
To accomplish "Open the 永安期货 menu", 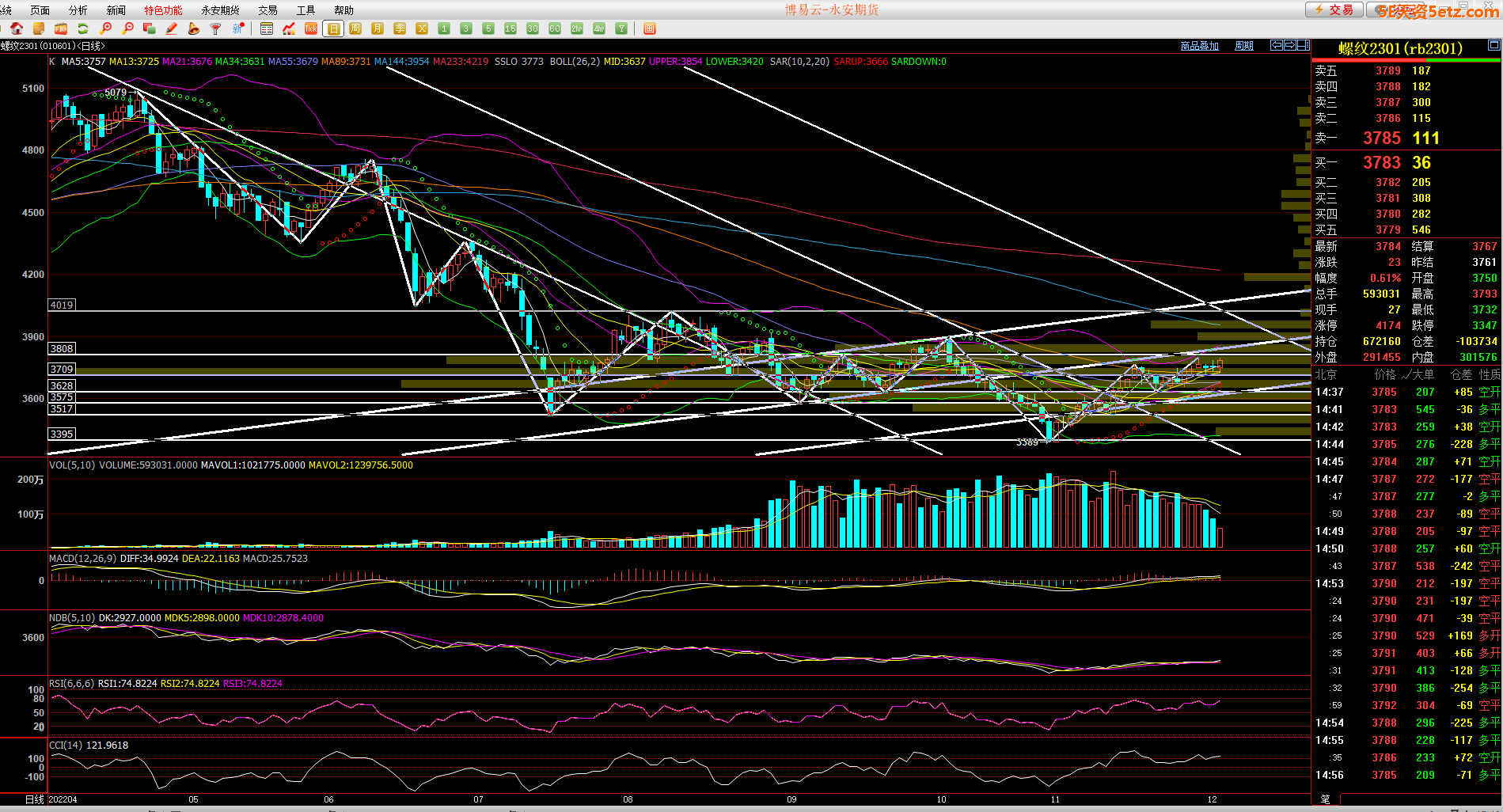I will (220, 10).
